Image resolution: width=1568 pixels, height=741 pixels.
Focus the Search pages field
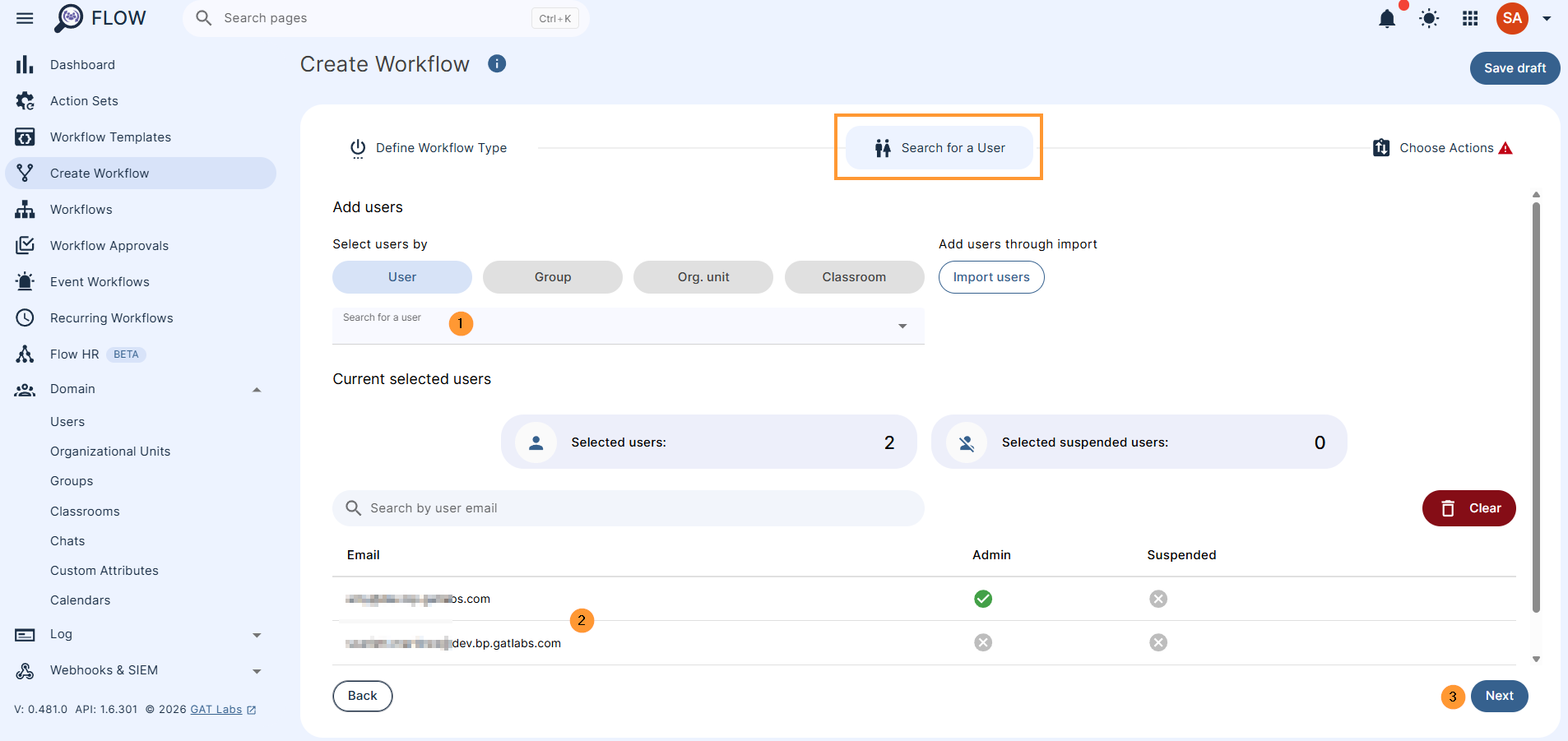pos(385,18)
